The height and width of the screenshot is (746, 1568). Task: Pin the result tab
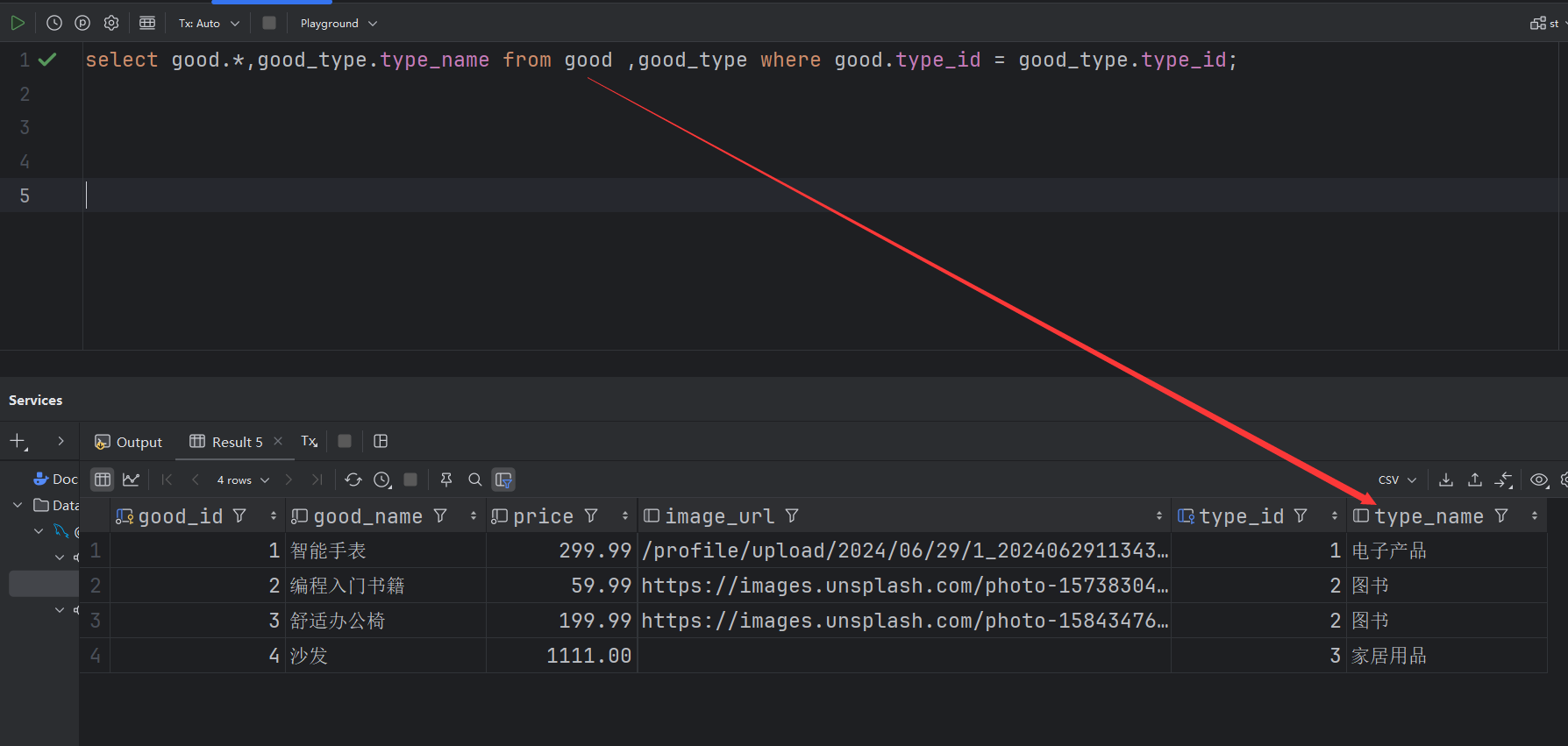446,480
